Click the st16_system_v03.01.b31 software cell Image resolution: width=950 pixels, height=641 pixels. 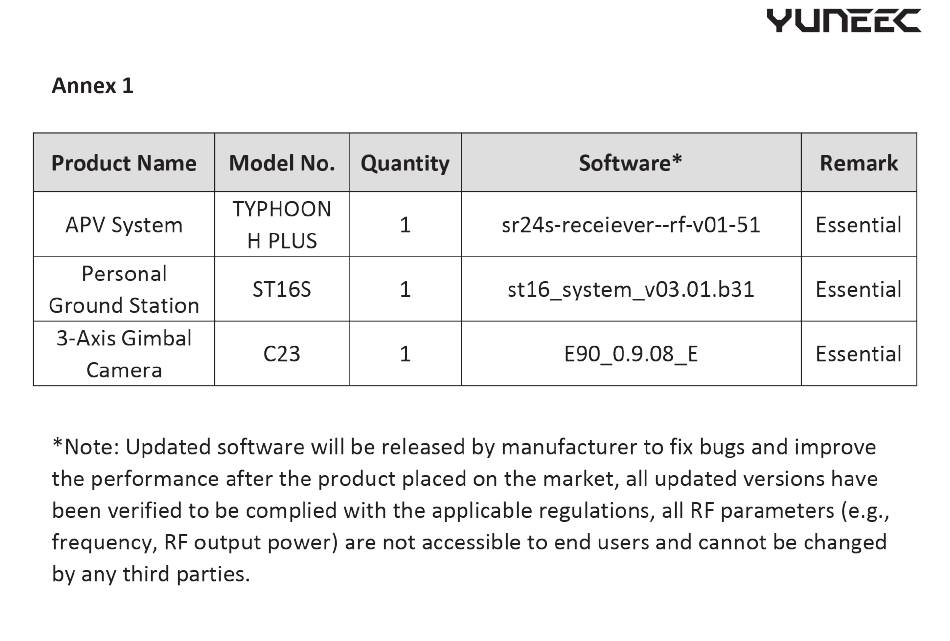click(x=631, y=289)
